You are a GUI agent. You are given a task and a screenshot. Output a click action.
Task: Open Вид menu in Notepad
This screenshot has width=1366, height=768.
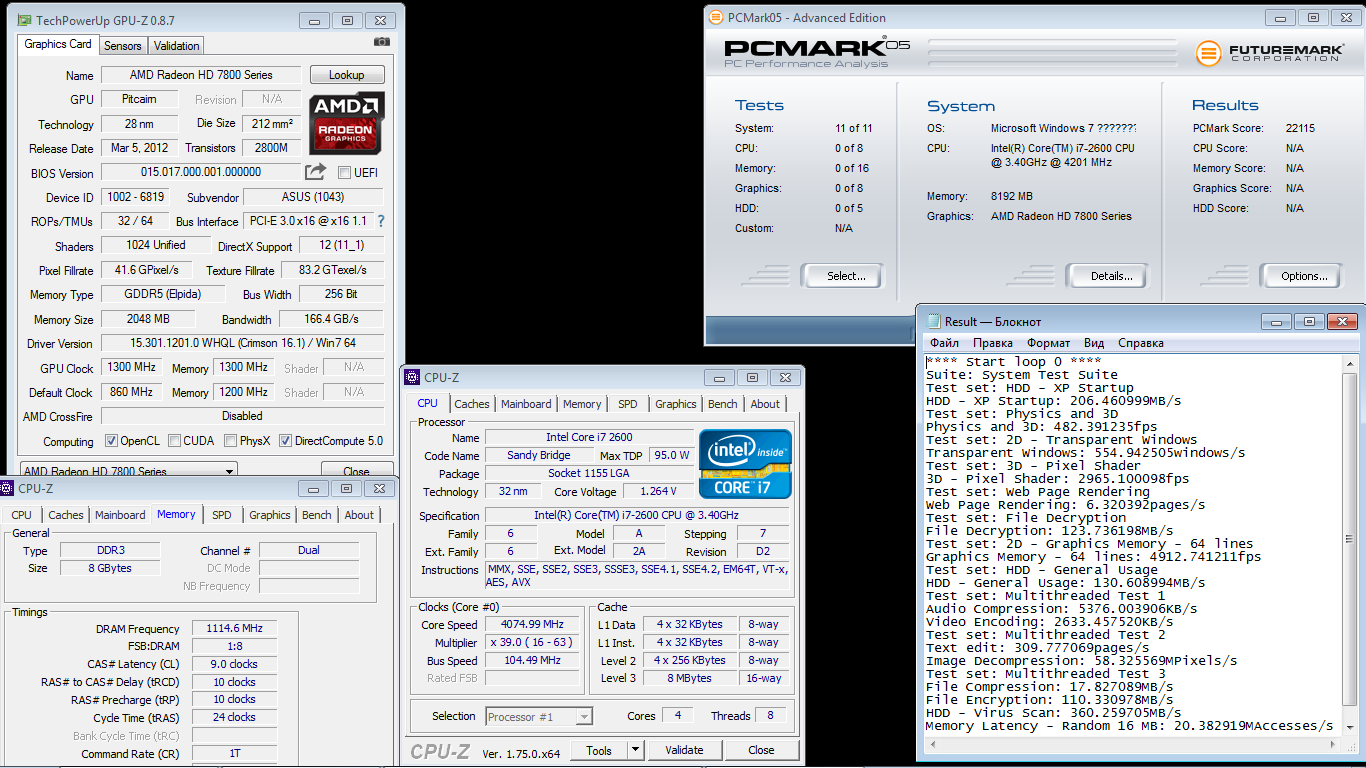click(x=1094, y=343)
